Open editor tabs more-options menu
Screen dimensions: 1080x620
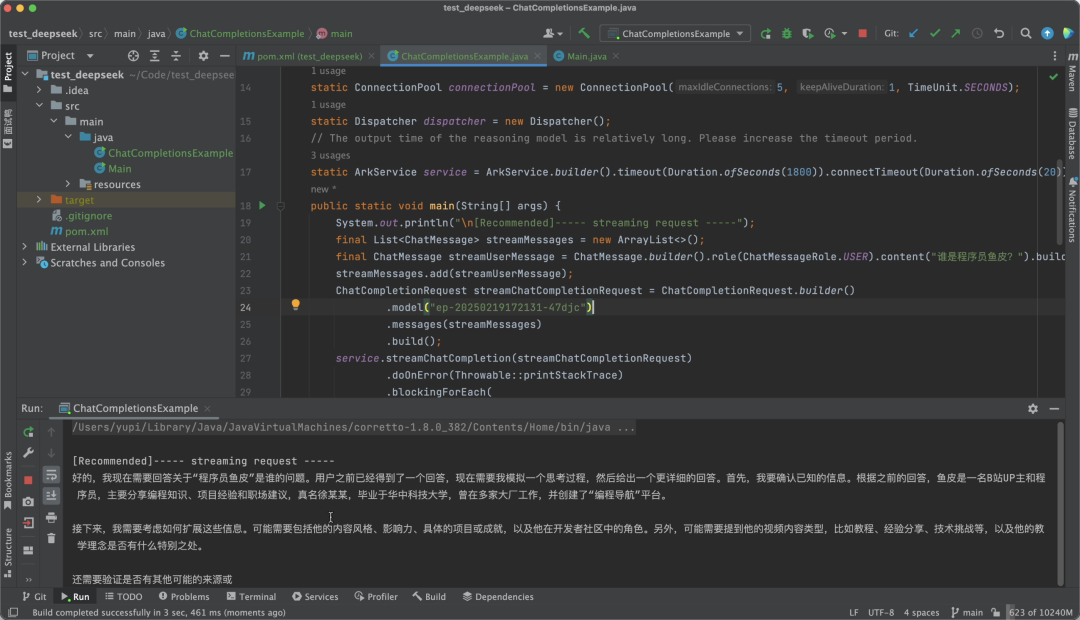(x=1055, y=56)
